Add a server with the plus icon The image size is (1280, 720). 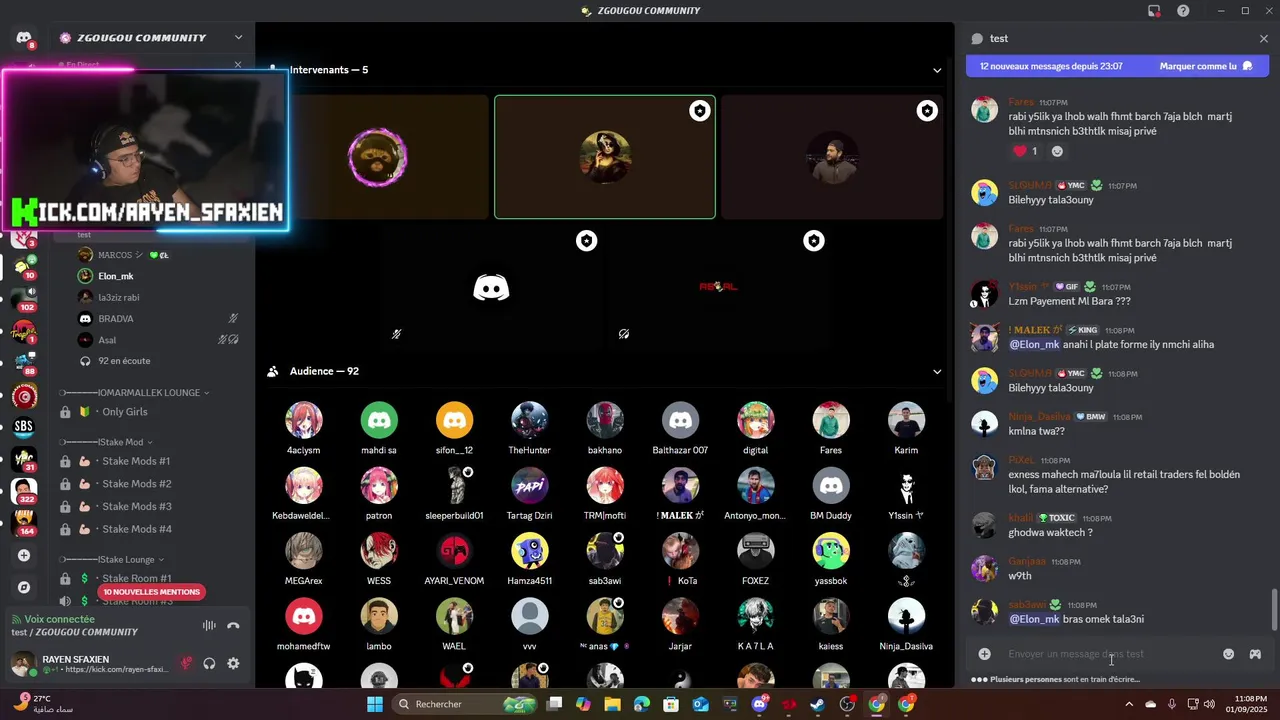[x=24, y=555]
